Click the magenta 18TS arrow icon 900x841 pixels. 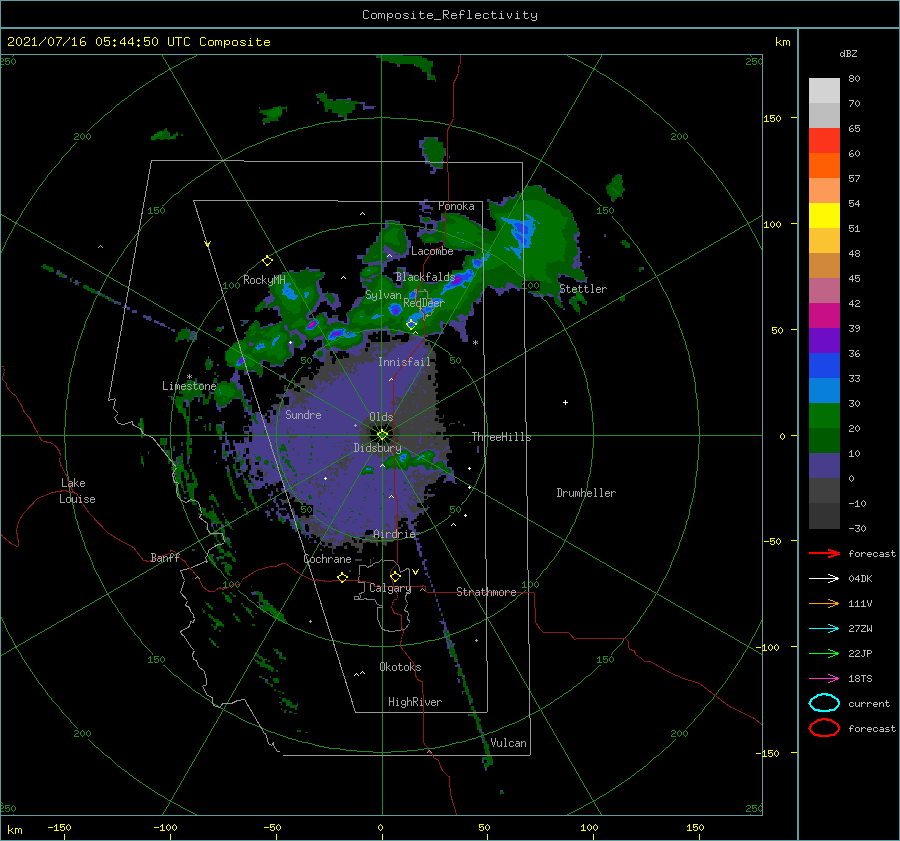(824, 679)
